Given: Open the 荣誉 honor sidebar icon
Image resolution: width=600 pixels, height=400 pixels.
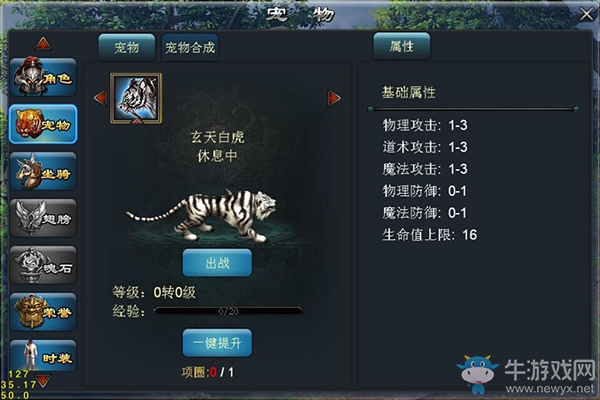Looking at the screenshot, I should 43,312.
